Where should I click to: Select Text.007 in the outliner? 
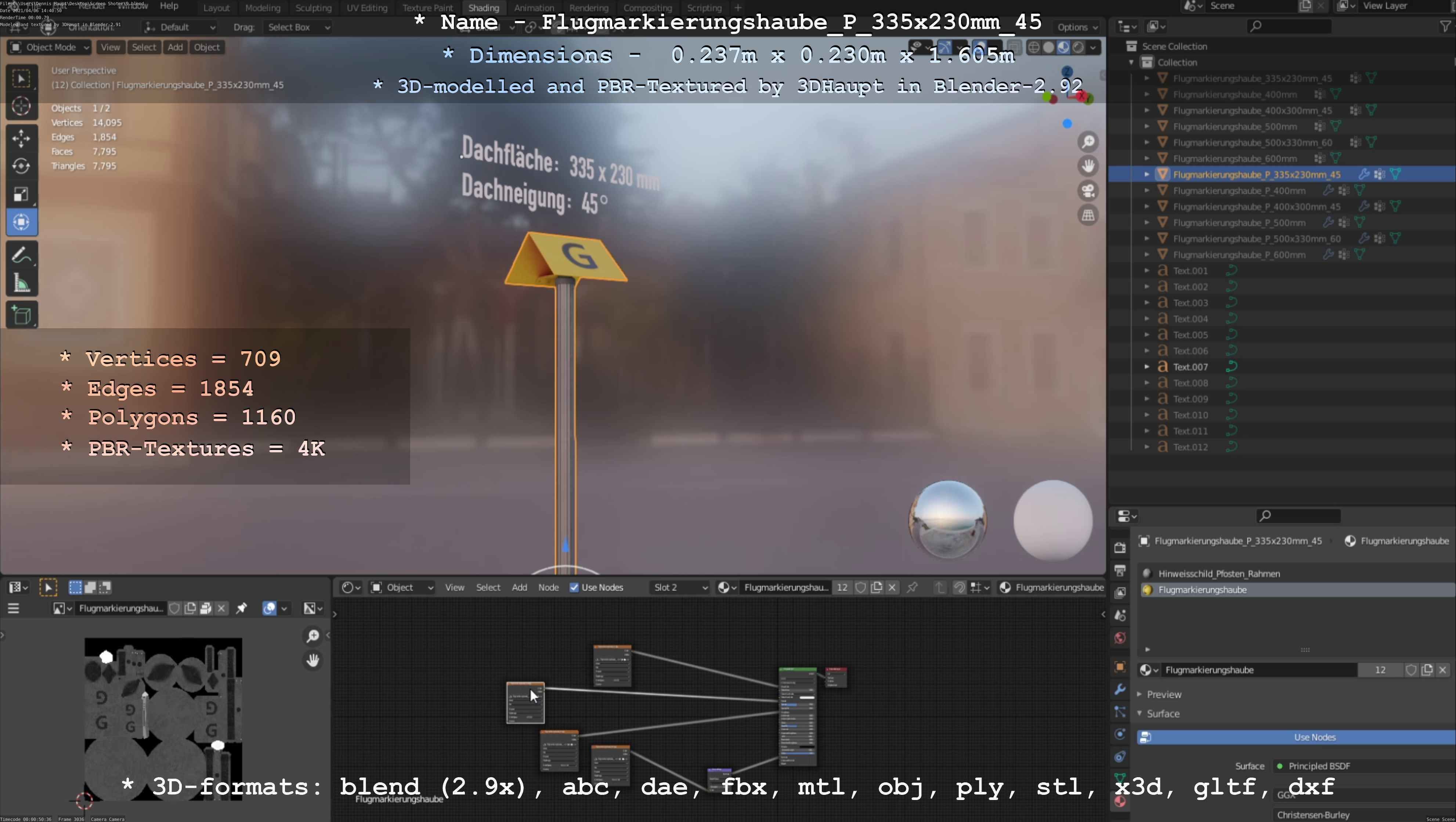pos(1191,367)
